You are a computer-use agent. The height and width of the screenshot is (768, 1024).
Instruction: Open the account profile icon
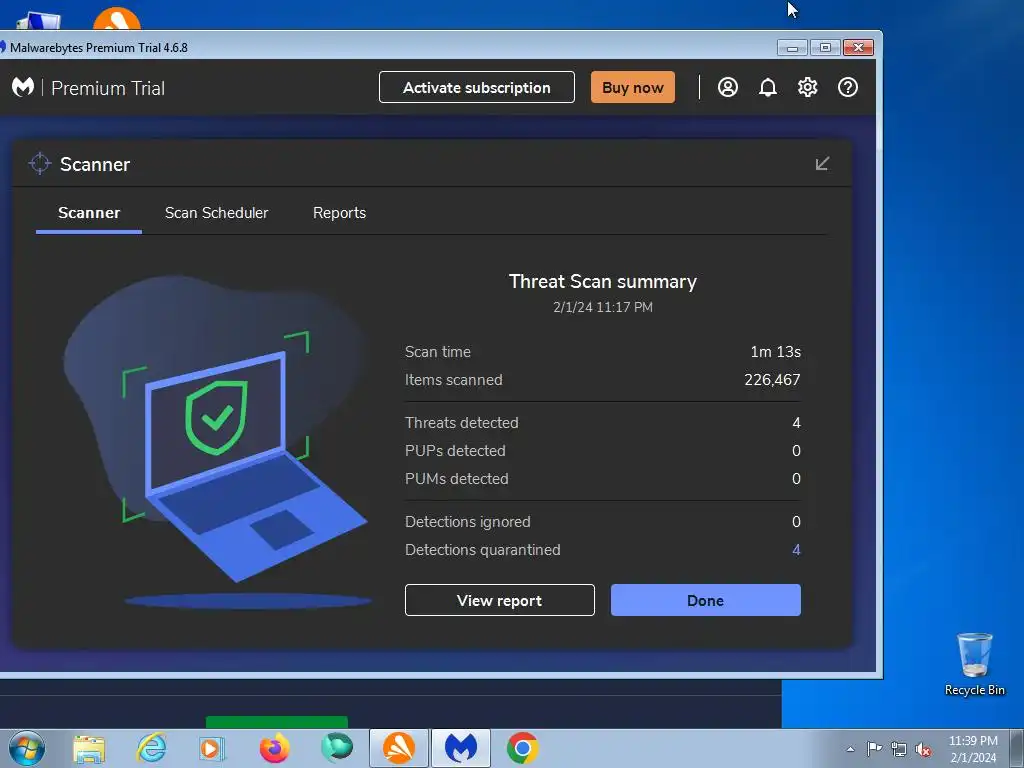[x=728, y=87]
